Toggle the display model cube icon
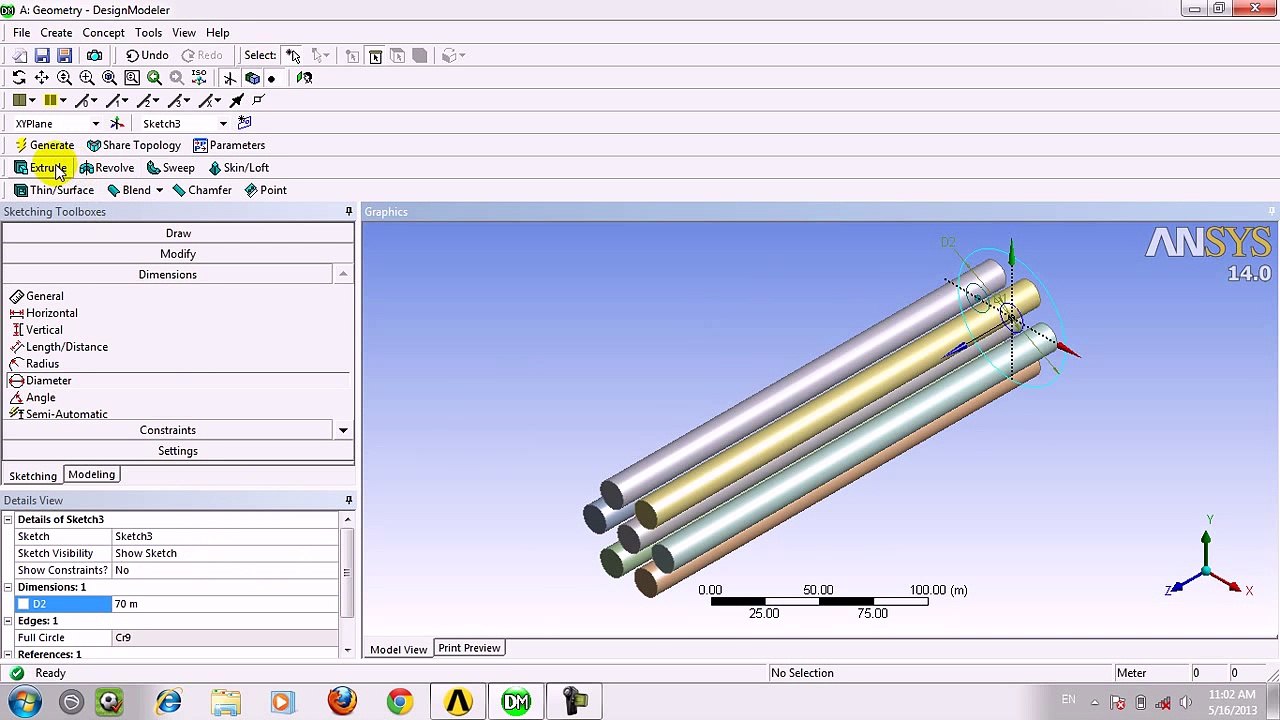1280x720 pixels. [x=252, y=78]
